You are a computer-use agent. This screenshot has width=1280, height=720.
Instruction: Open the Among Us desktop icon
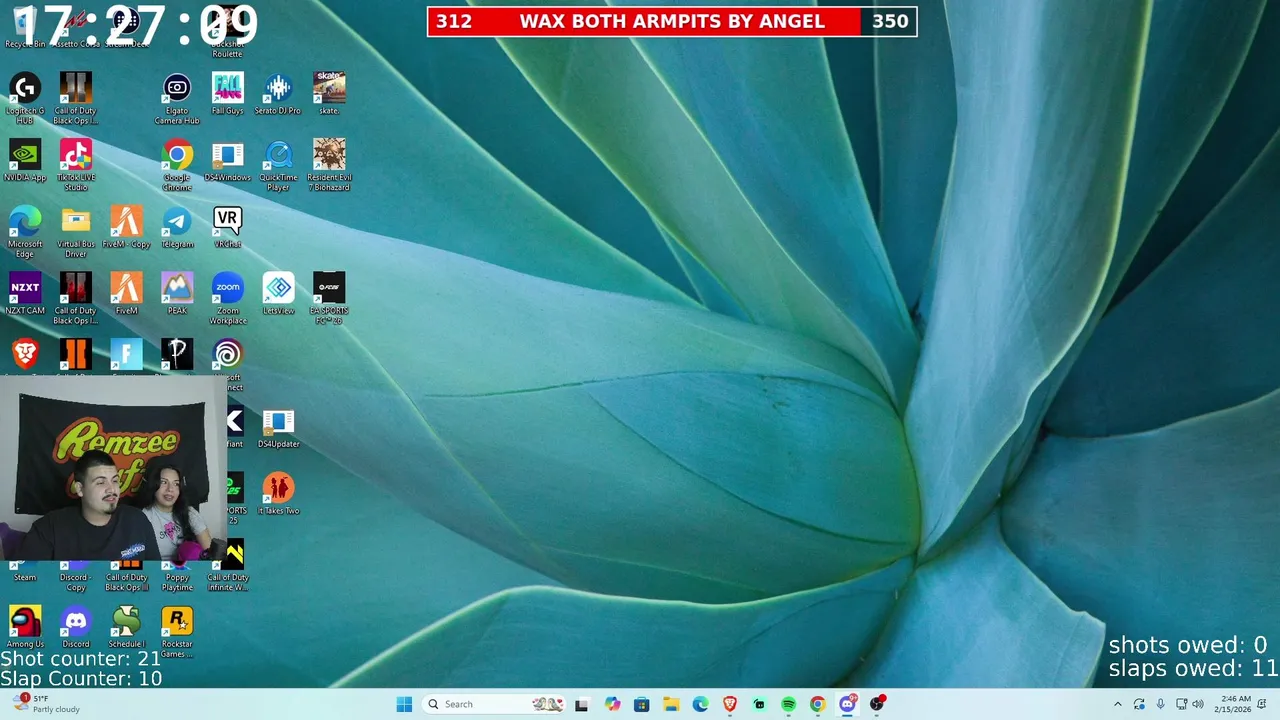25,628
